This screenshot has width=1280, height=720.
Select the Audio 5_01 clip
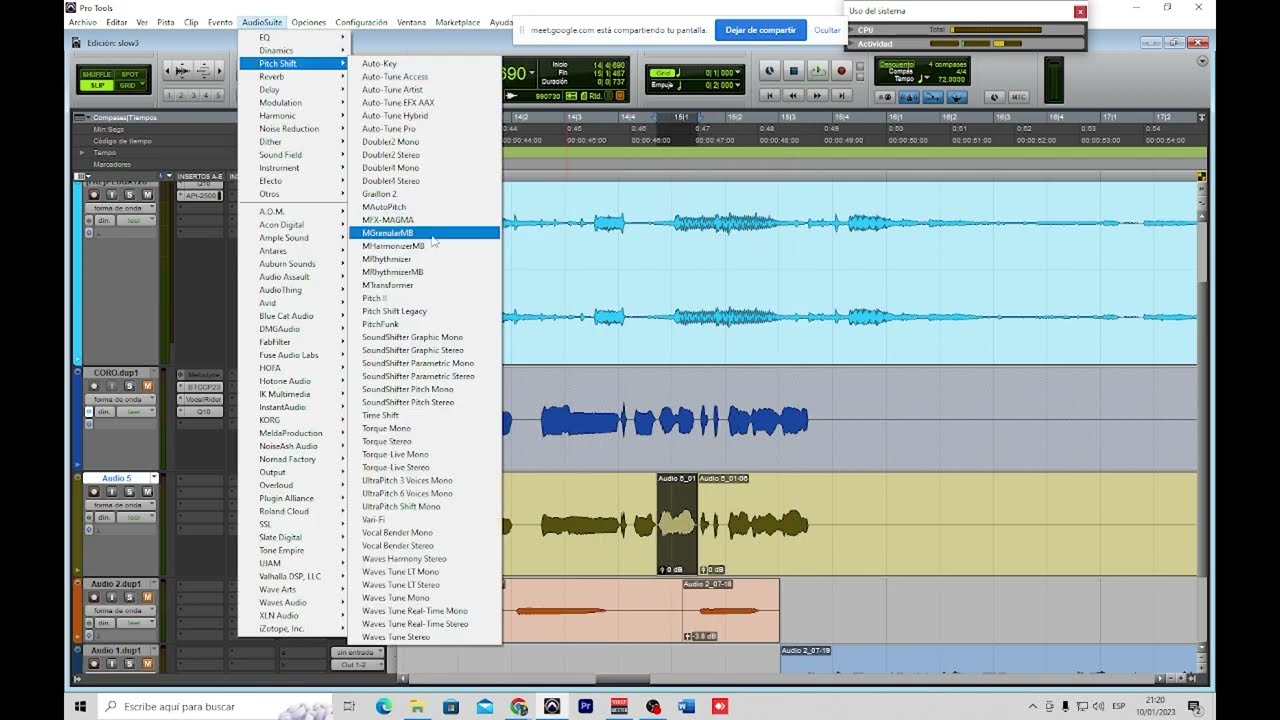(x=676, y=524)
